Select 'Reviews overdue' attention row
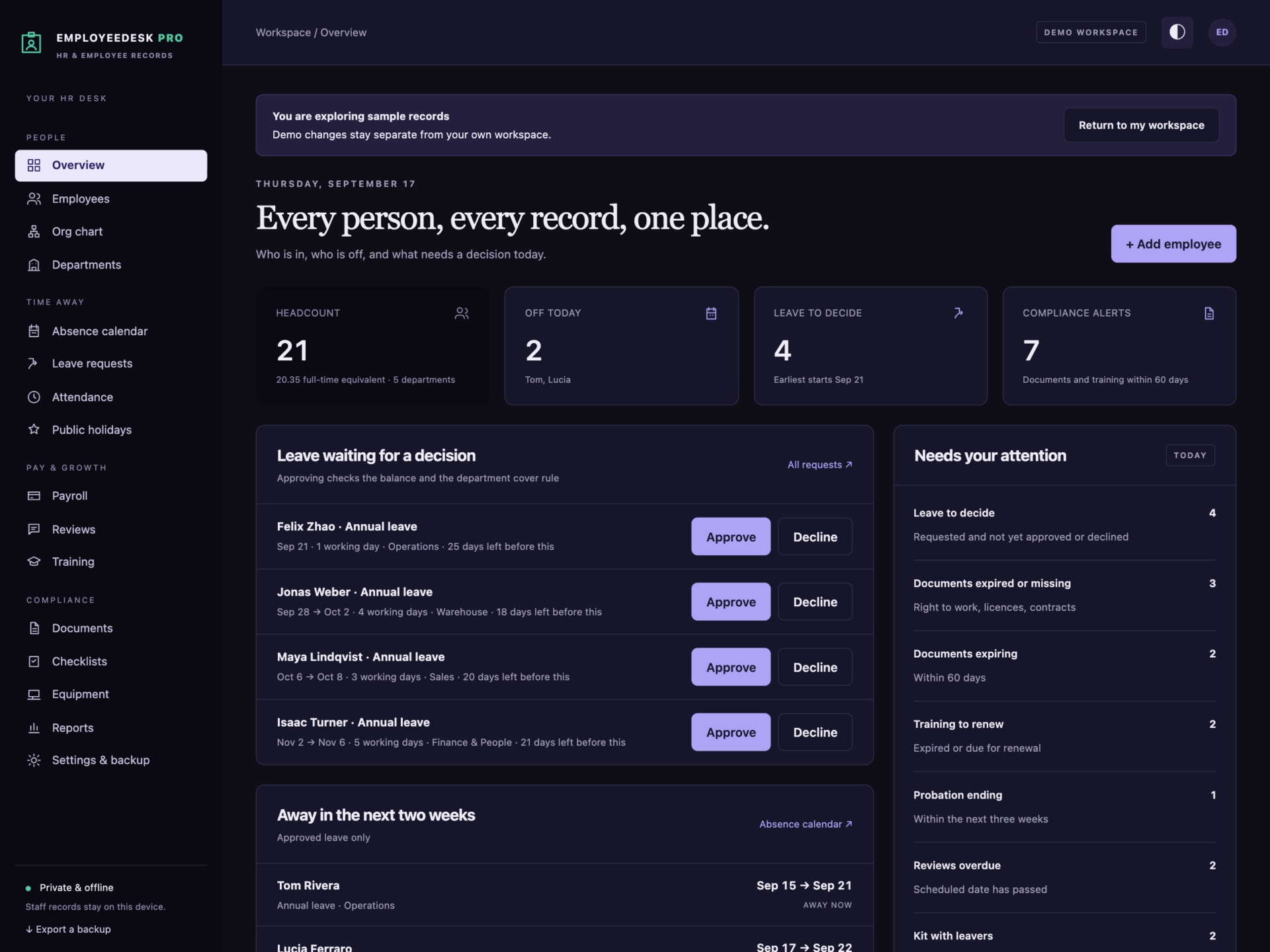 [x=1064, y=877]
